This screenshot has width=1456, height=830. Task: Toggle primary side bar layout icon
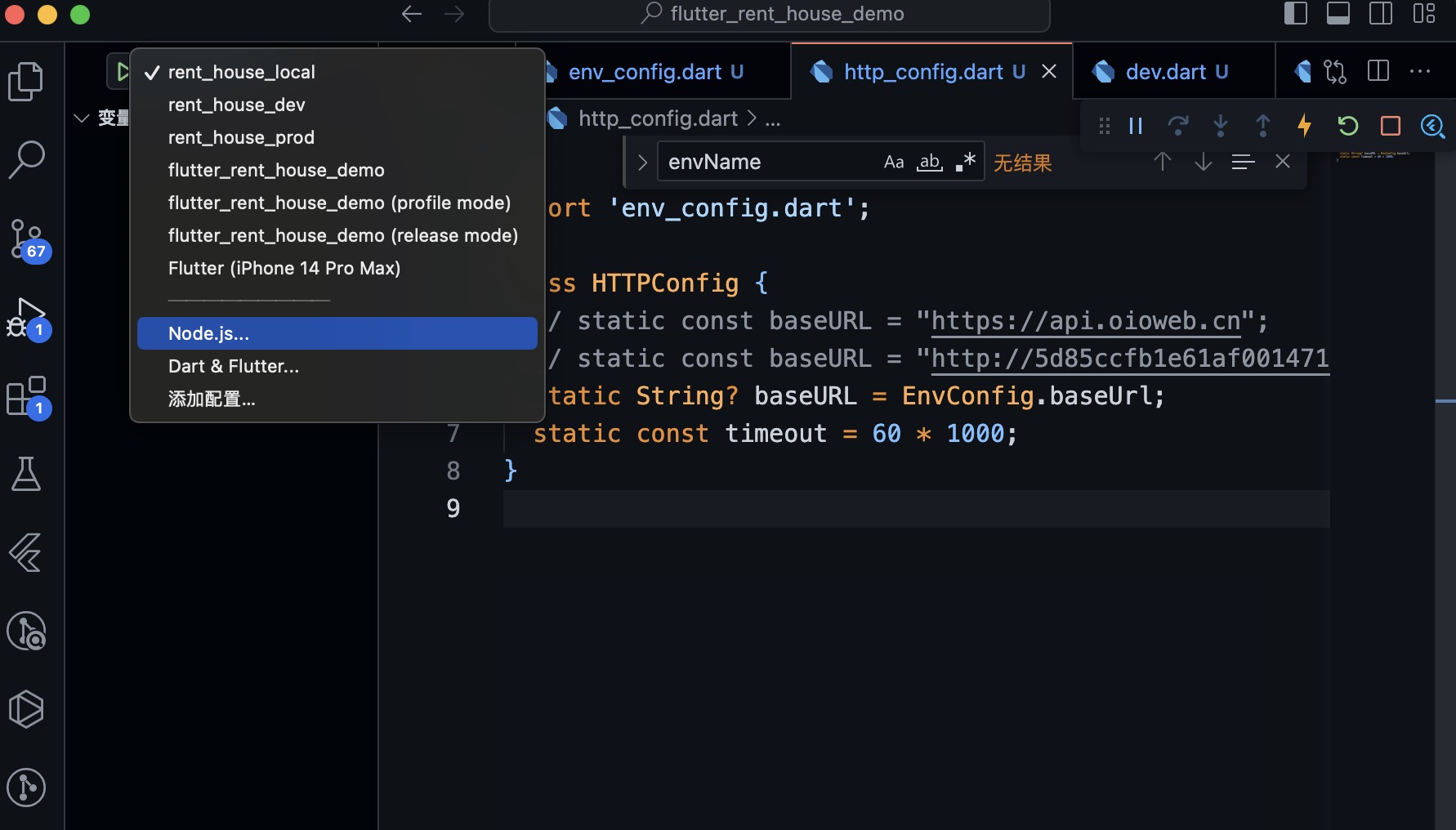click(x=1296, y=14)
